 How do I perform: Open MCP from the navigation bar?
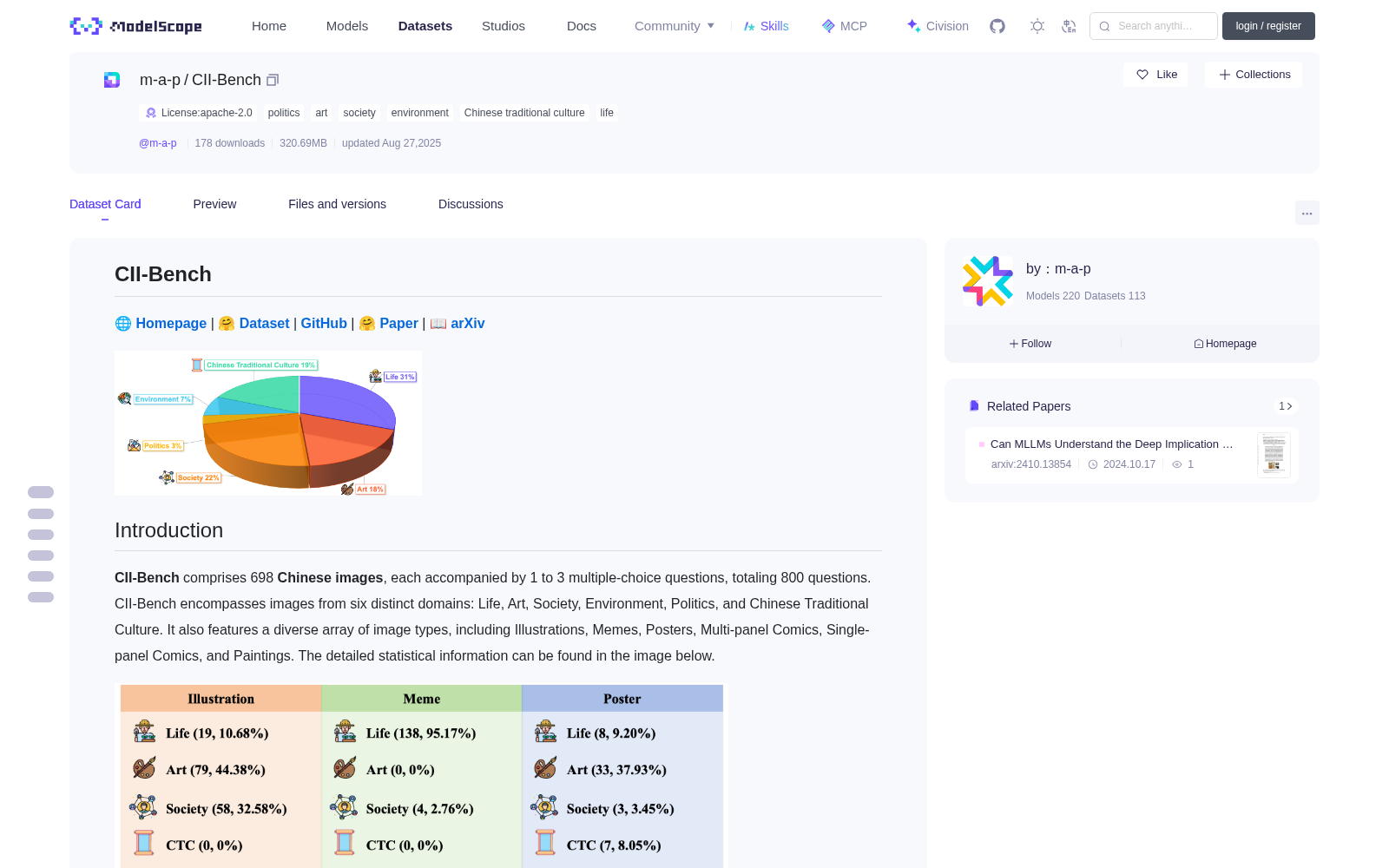pos(845,26)
